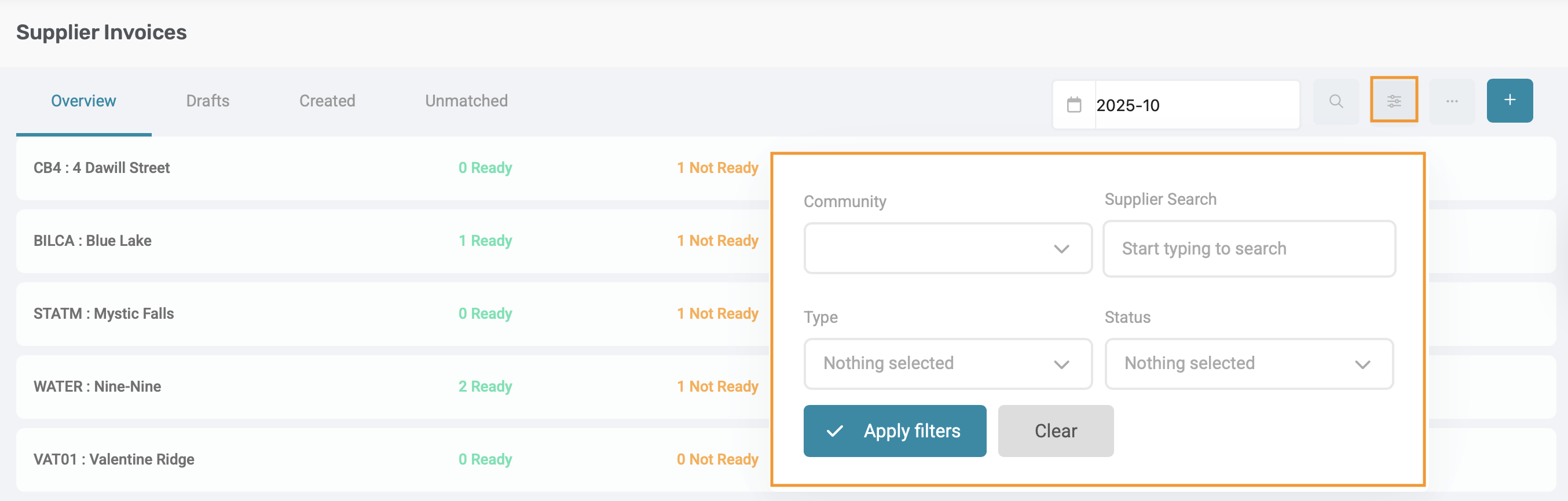Viewport: 1568px width, 501px height.
Task: Toggle the filter sliders icon
Action: coord(1393,101)
